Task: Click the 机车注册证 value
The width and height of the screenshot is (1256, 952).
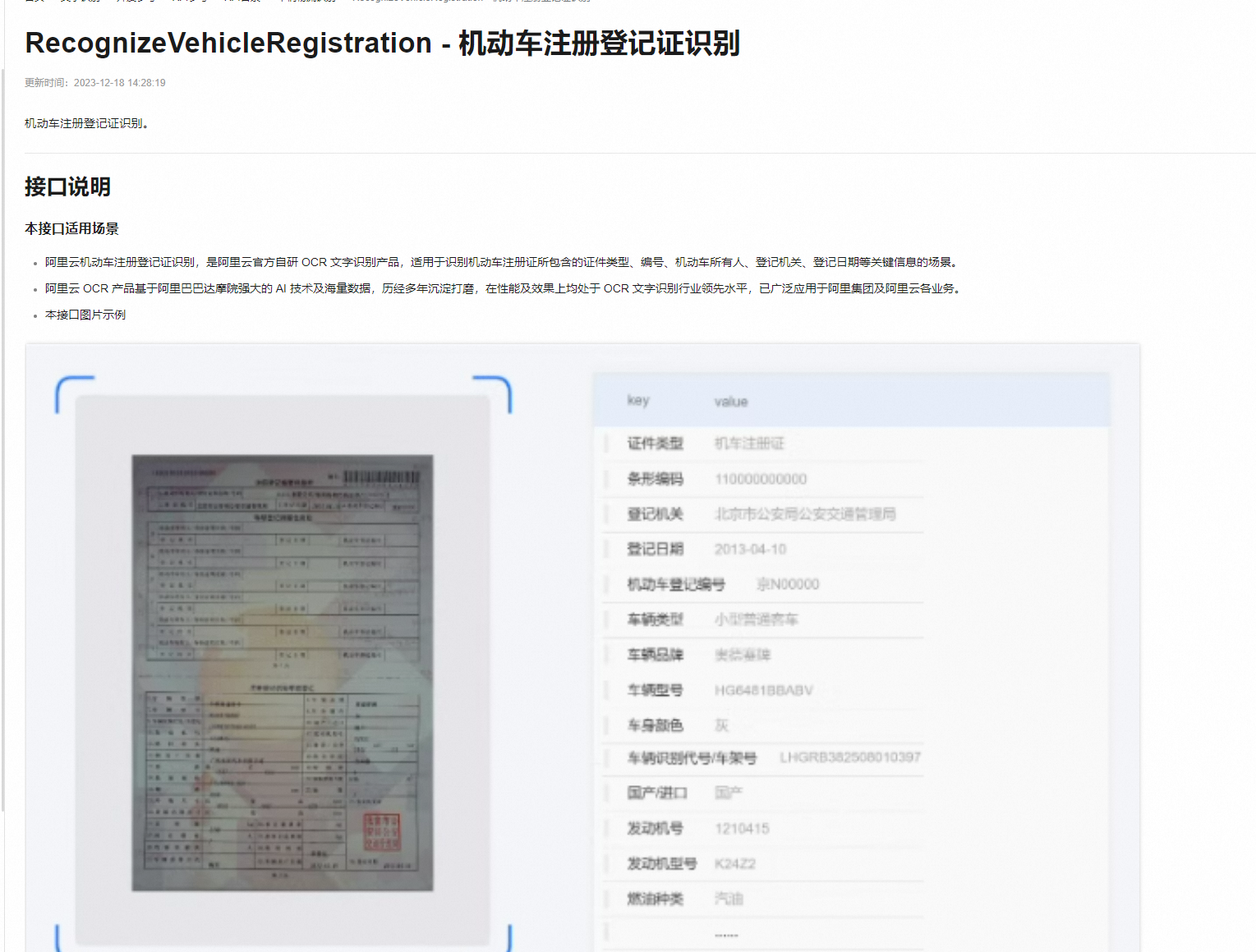Action: click(x=749, y=444)
